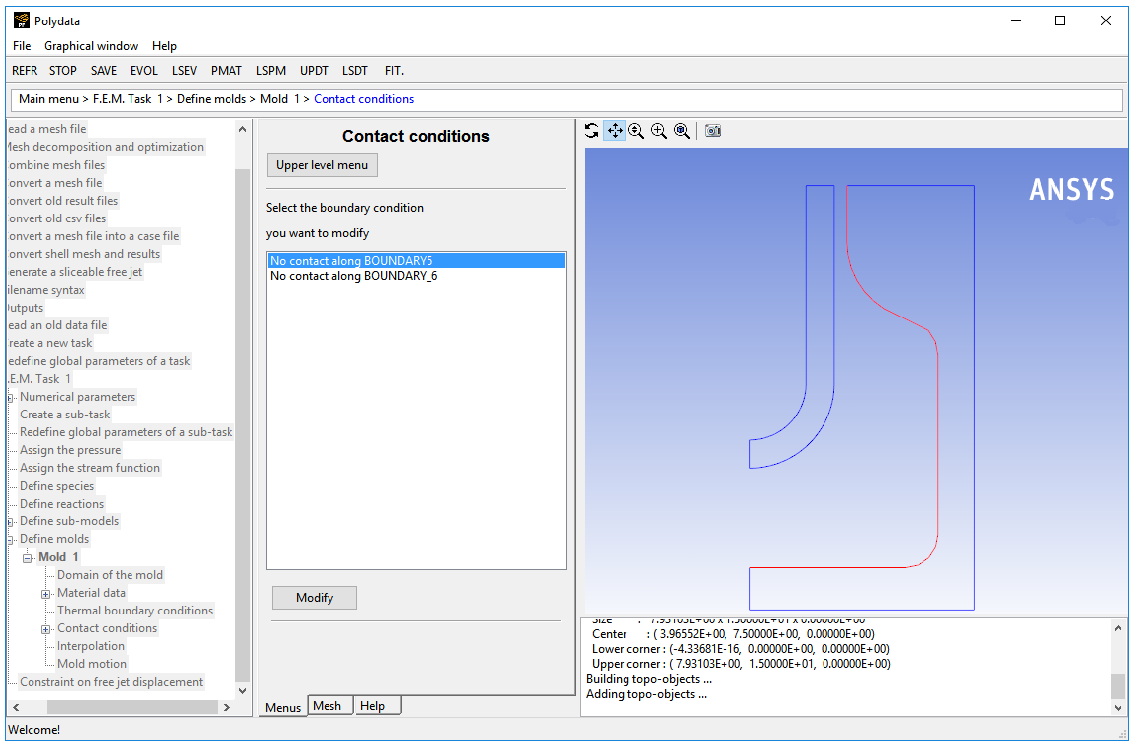The height and width of the screenshot is (745, 1136).
Task: Select Assign the pressure in tree
Action: (70, 449)
